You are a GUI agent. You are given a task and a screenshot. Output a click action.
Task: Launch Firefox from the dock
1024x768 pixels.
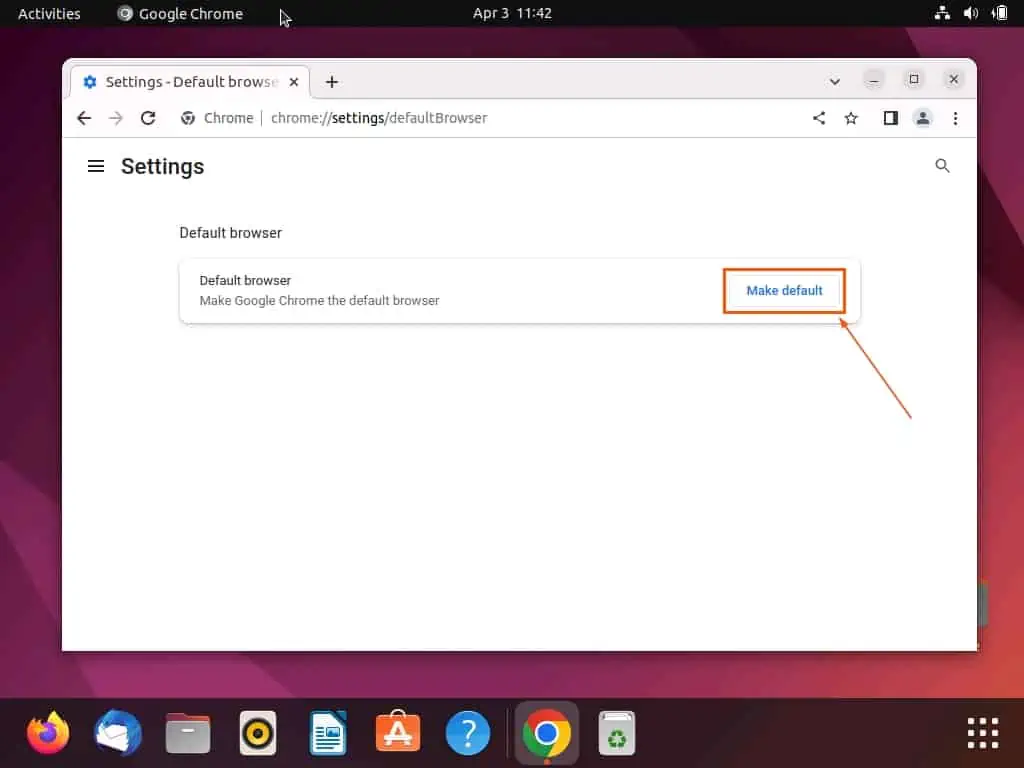point(47,733)
